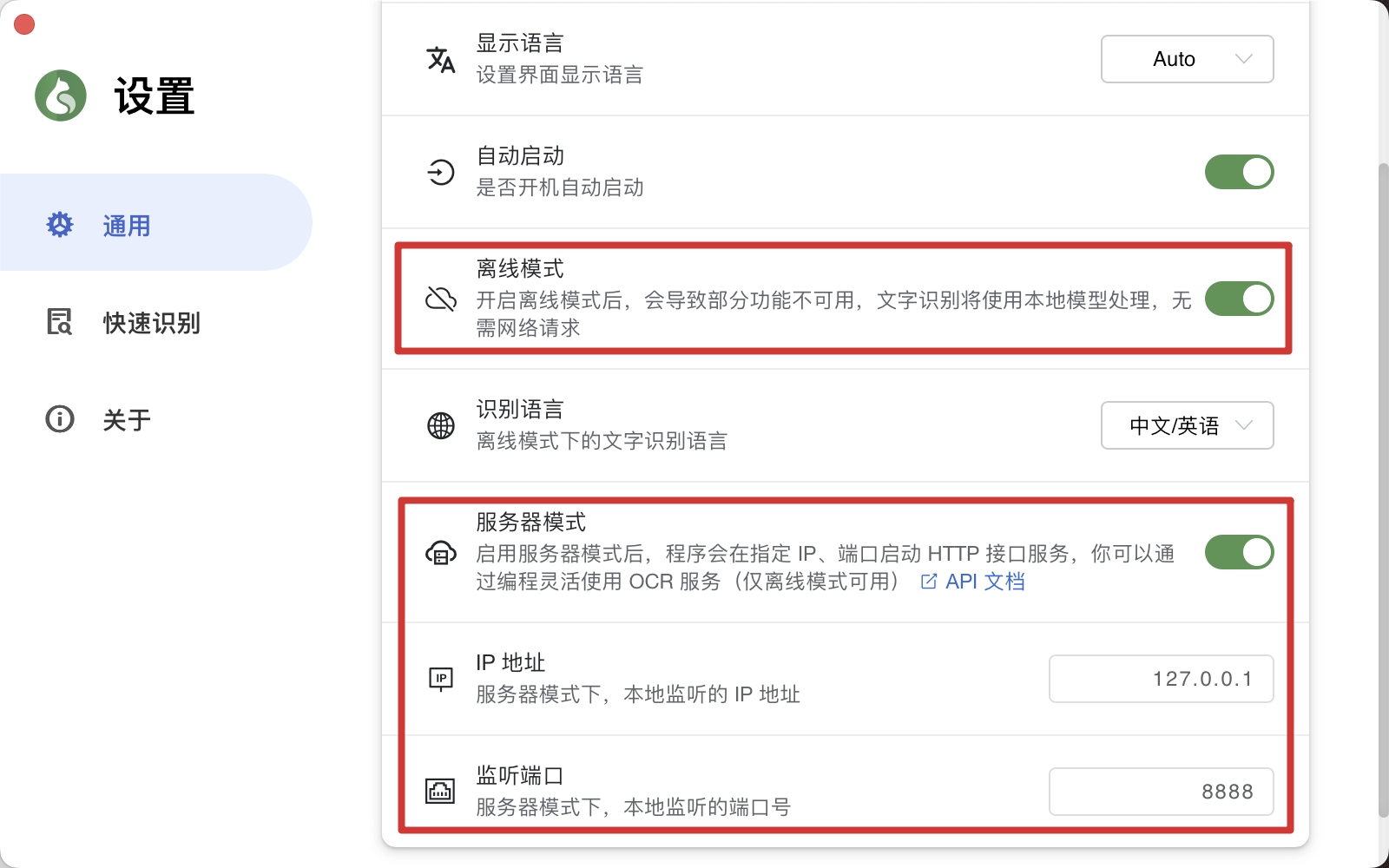Click the gear icon next to 通用
The width and height of the screenshot is (1389, 868).
coord(60,225)
